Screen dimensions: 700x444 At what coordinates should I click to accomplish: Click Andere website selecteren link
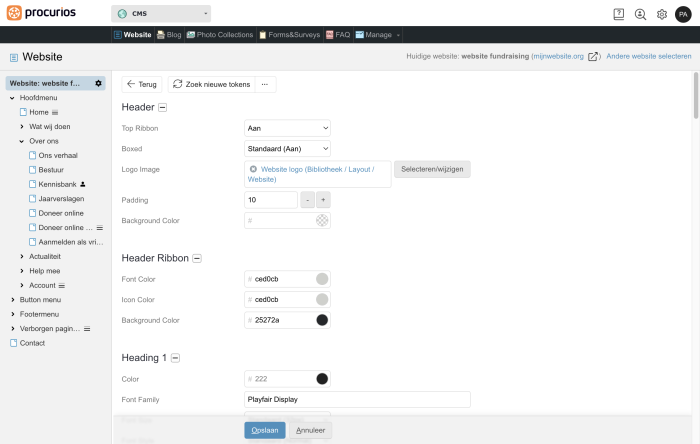(649, 56)
